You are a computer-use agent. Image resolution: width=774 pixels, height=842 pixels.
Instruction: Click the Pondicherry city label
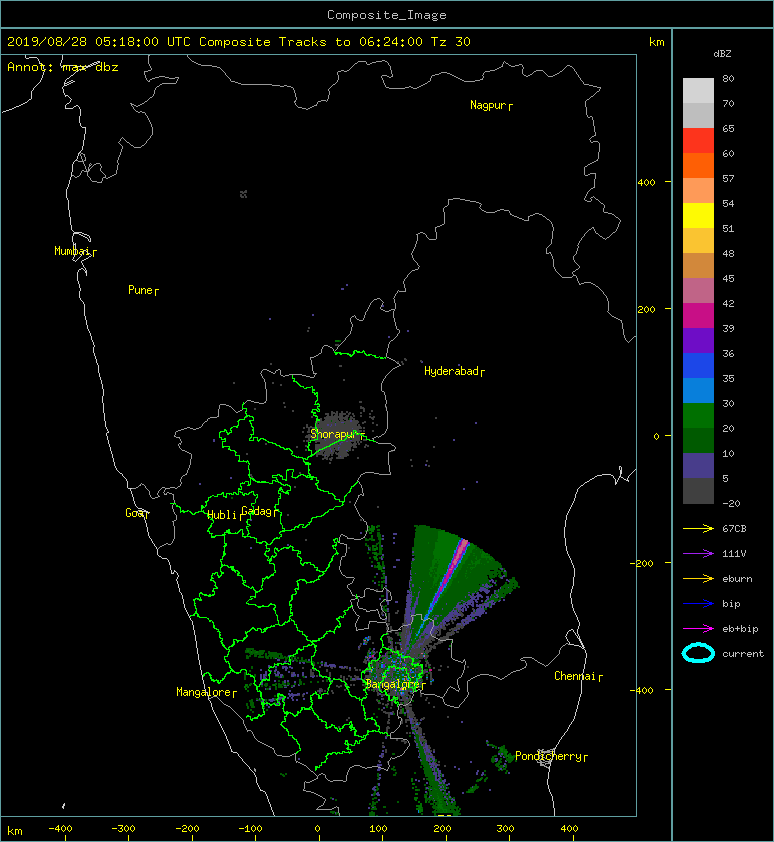[x=551, y=756]
